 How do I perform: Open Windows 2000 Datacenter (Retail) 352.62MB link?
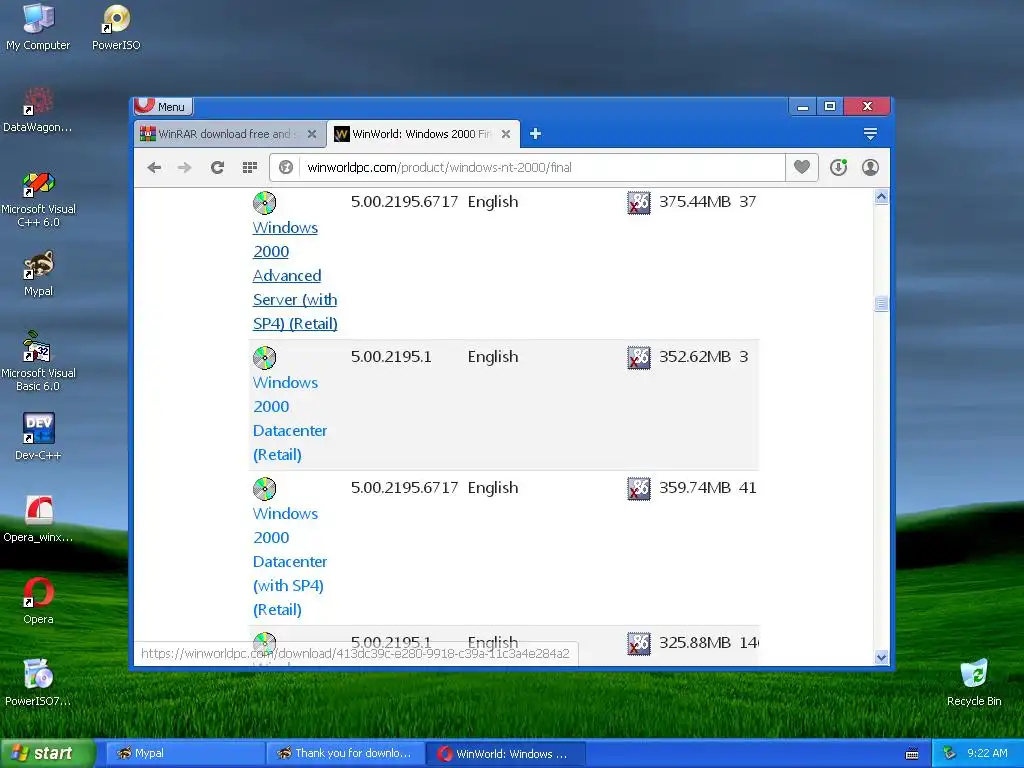pos(290,419)
